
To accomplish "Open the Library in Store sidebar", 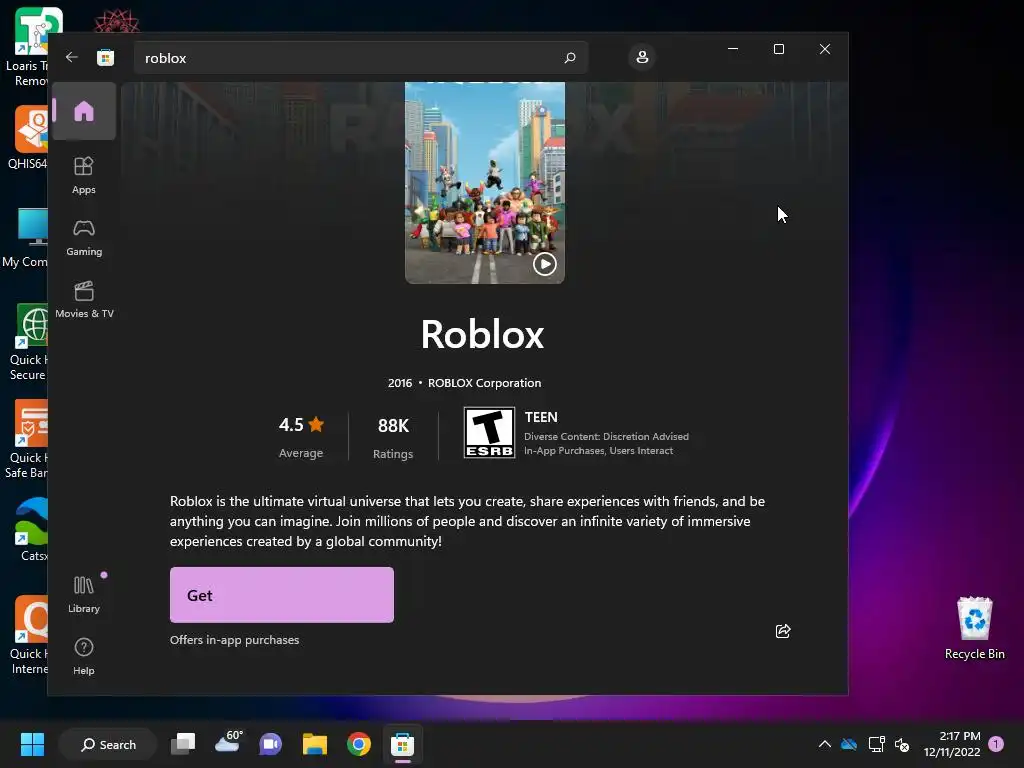I will [x=84, y=594].
